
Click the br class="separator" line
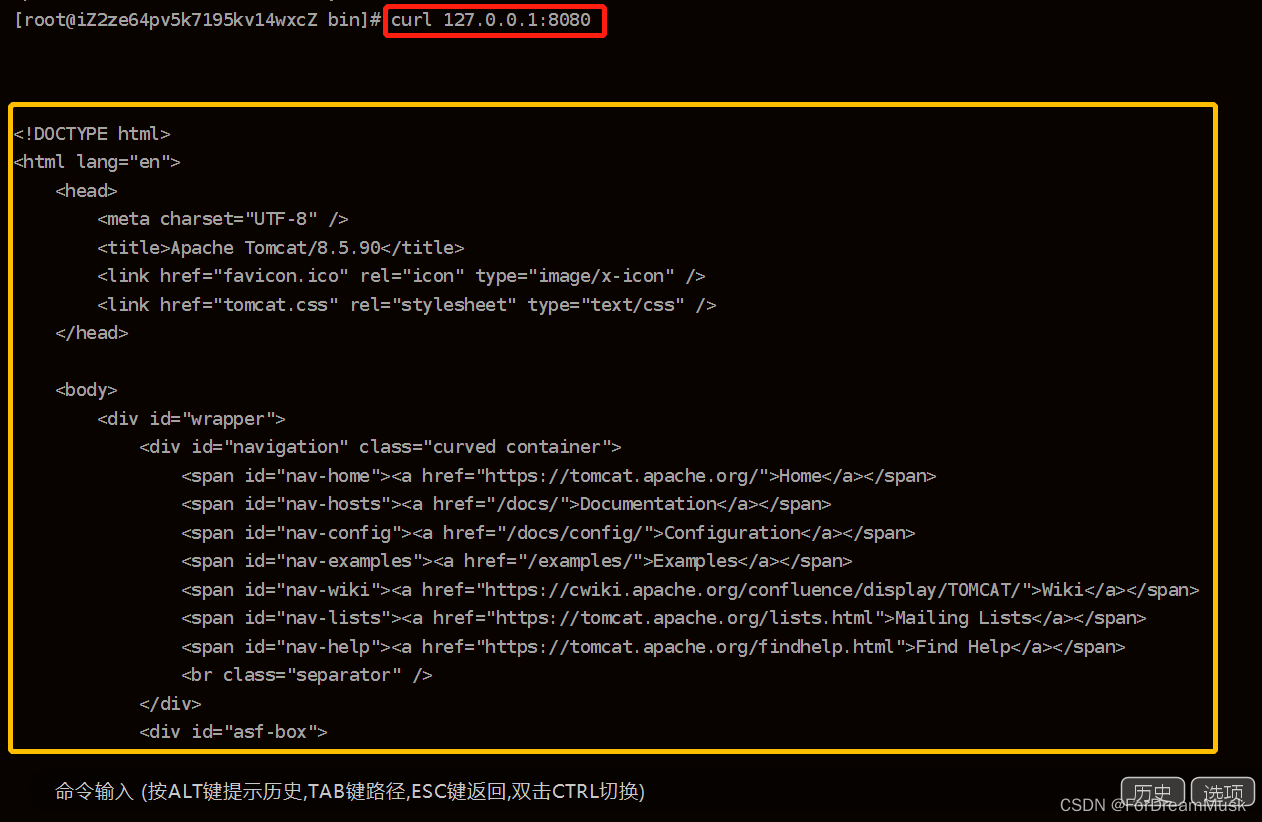point(307,675)
